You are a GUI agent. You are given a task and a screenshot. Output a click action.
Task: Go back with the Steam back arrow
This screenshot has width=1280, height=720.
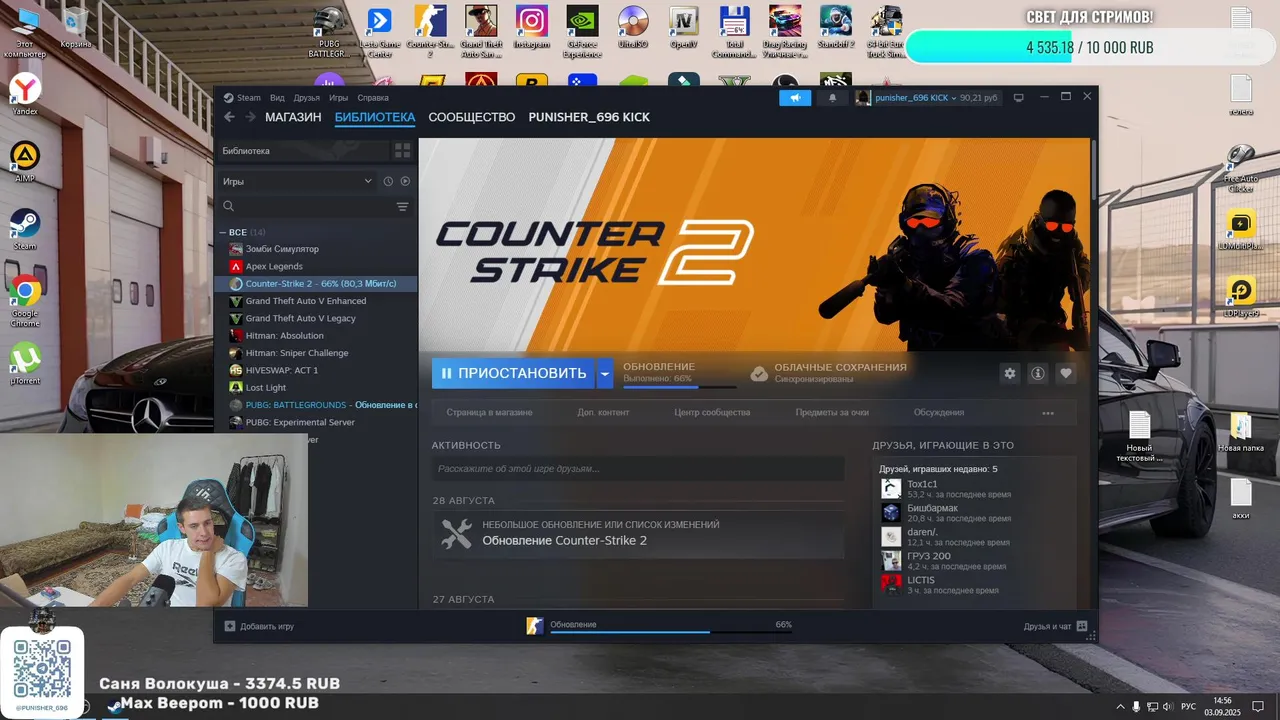point(230,117)
